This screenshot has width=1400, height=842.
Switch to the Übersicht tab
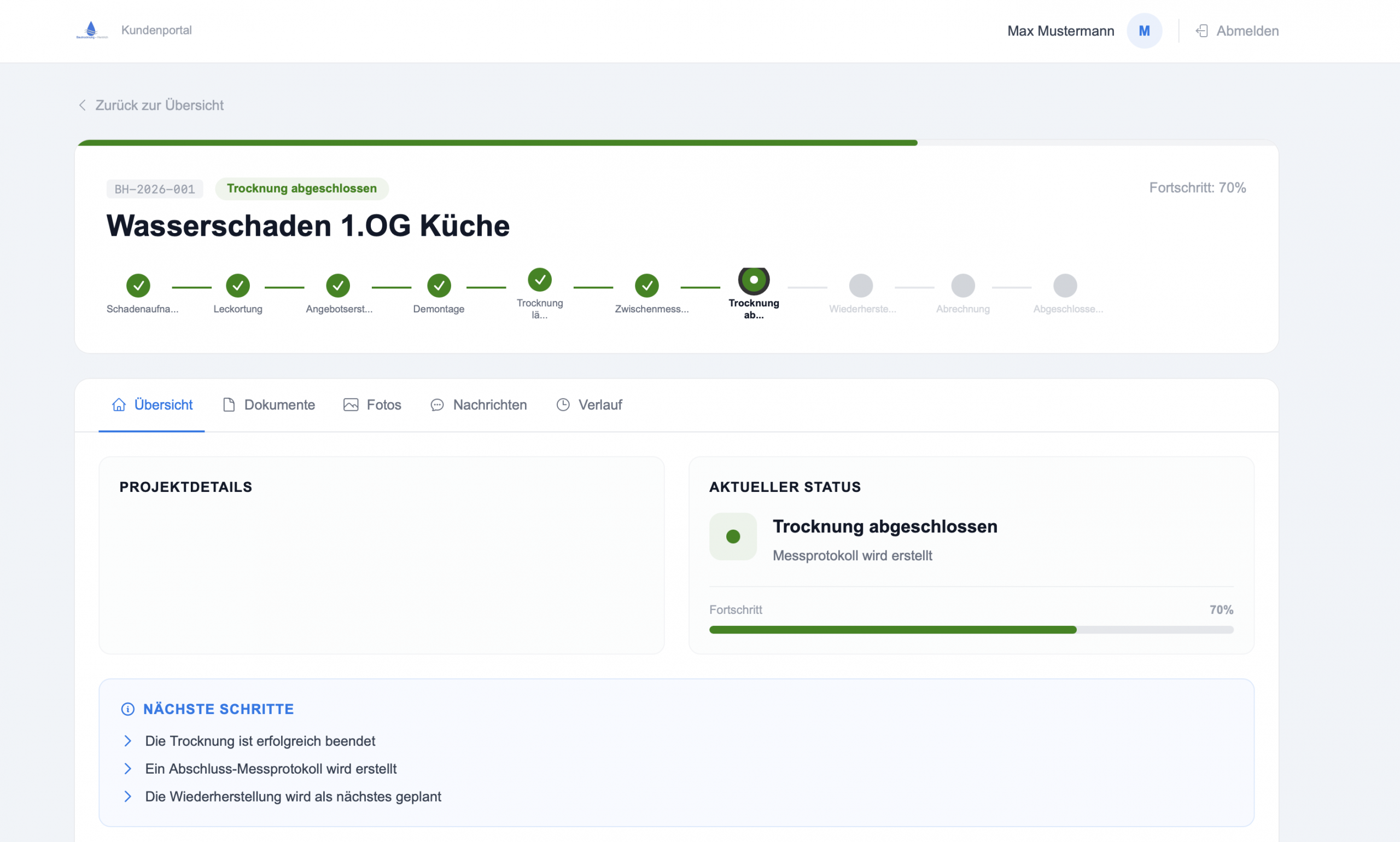[151, 404]
